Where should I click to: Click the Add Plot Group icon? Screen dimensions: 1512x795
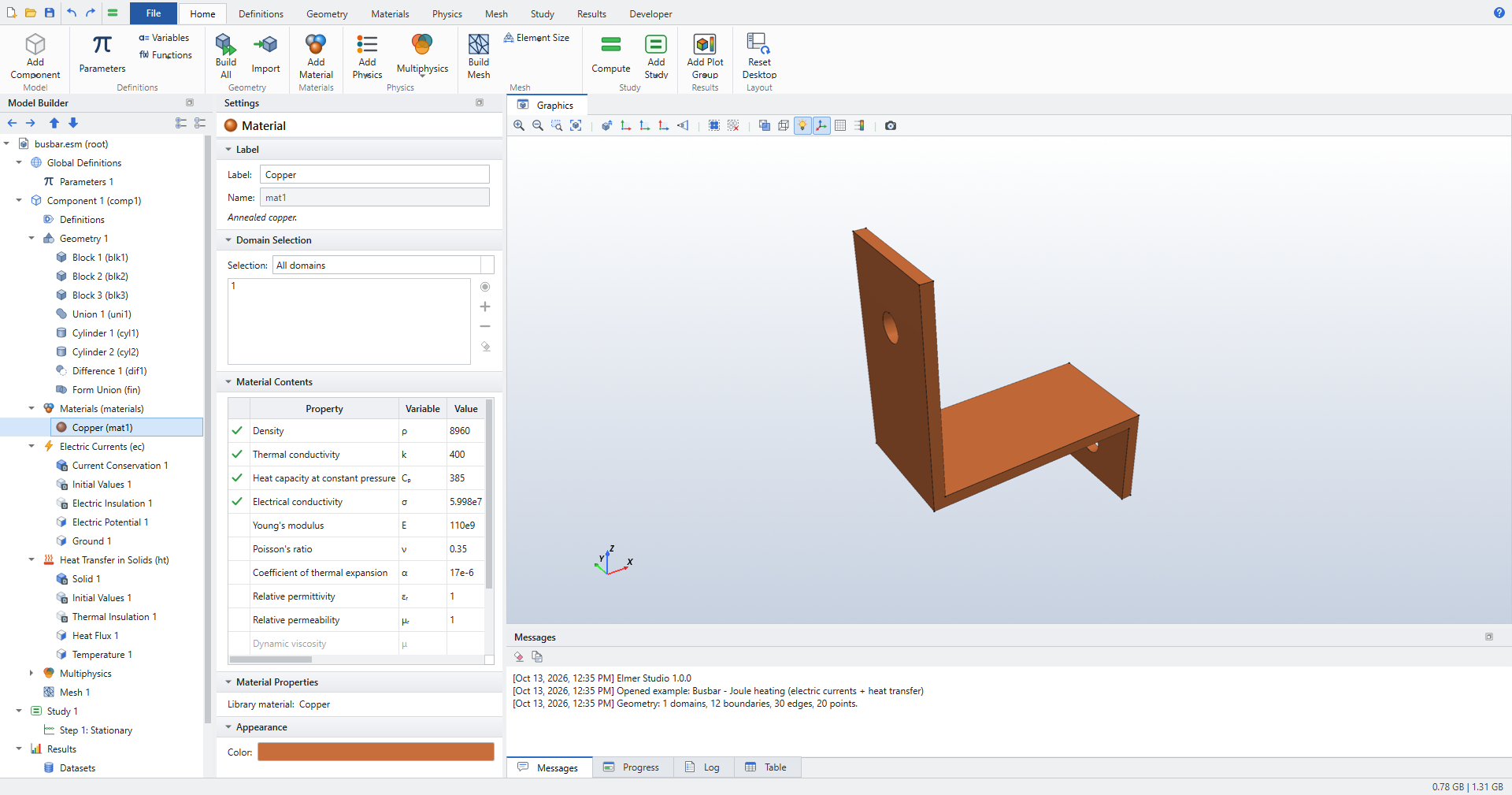coord(705,44)
